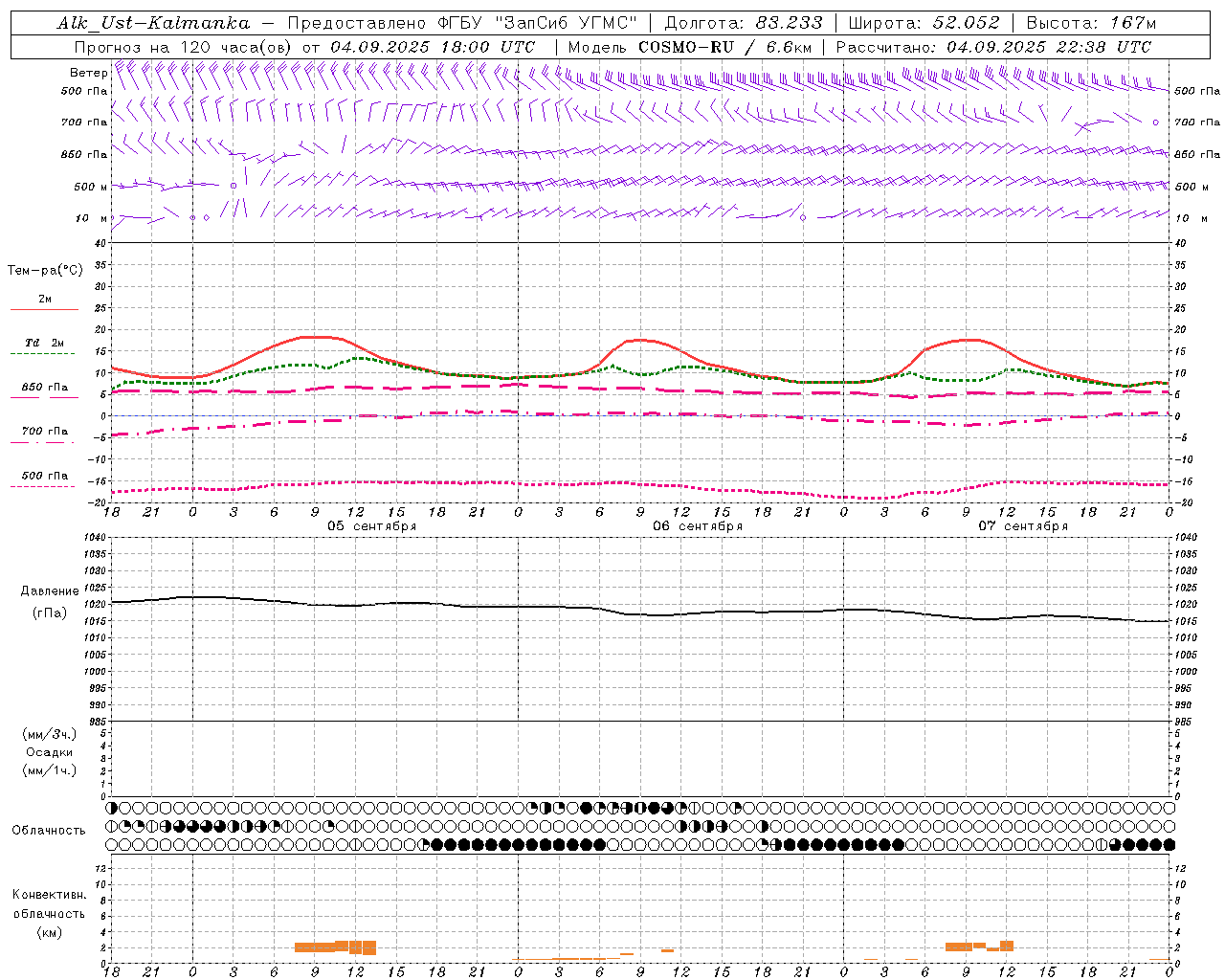Click the '06 сентября' date label
This screenshot has width=1225, height=980.
(698, 526)
